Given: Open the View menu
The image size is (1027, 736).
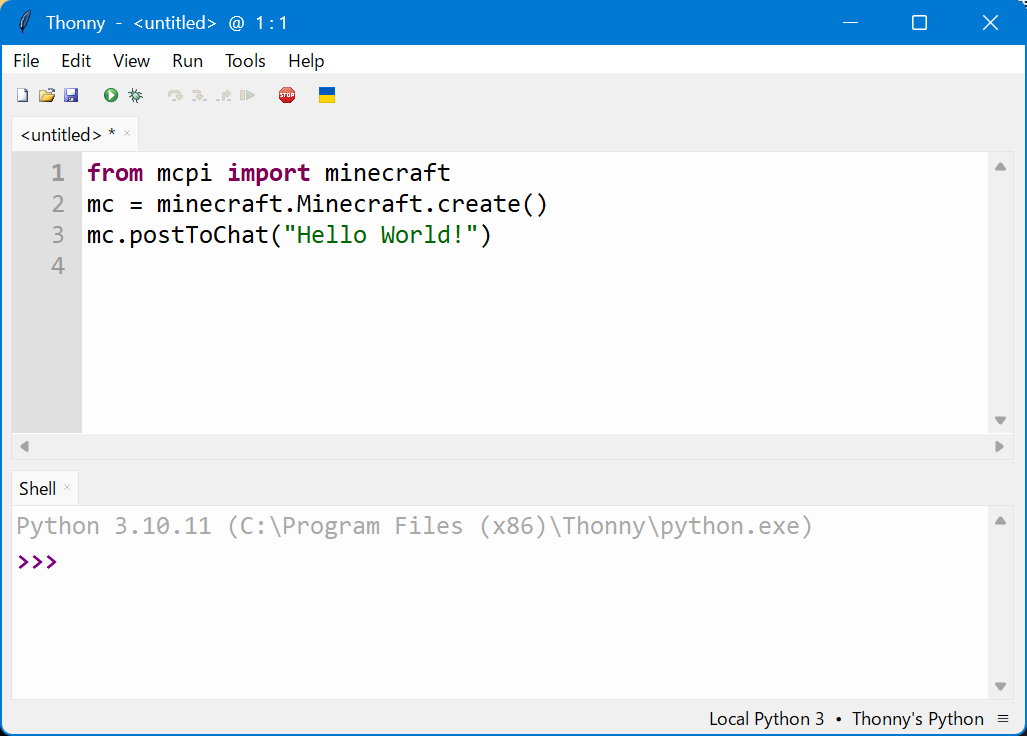Looking at the screenshot, I should pyautogui.click(x=131, y=61).
